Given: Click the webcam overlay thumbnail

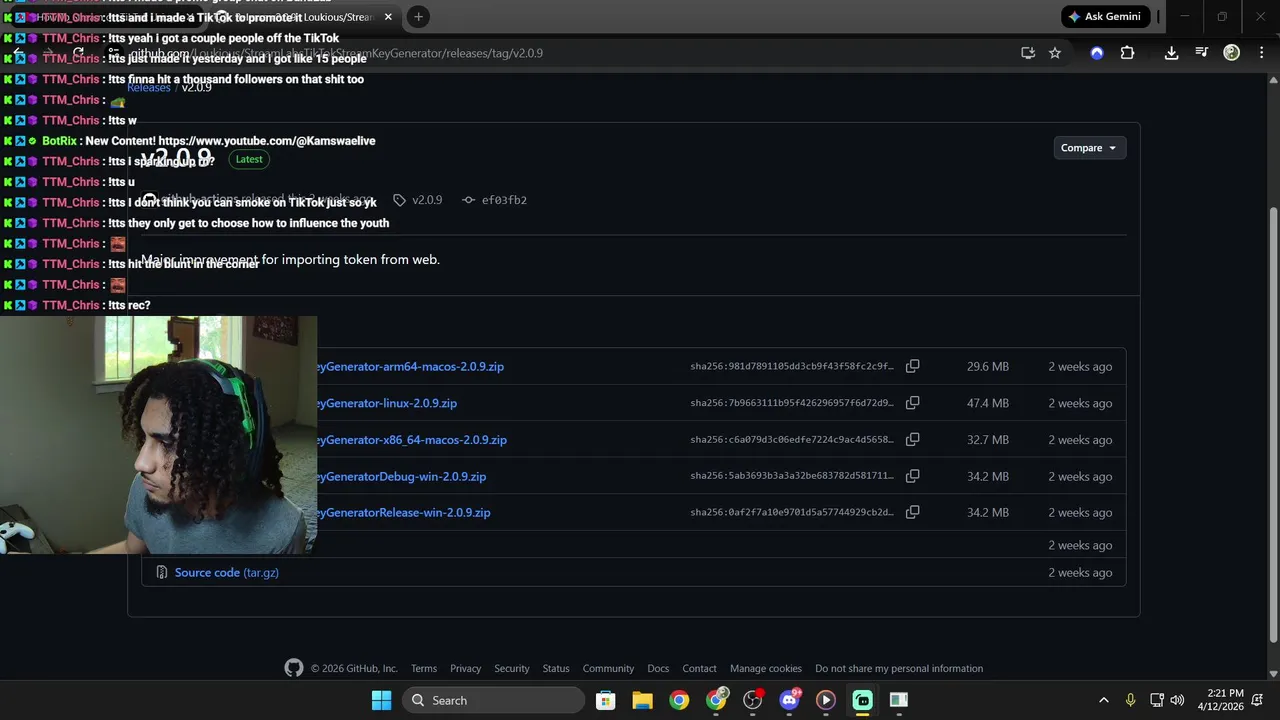Looking at the screenshot, I should pos(158,435).
